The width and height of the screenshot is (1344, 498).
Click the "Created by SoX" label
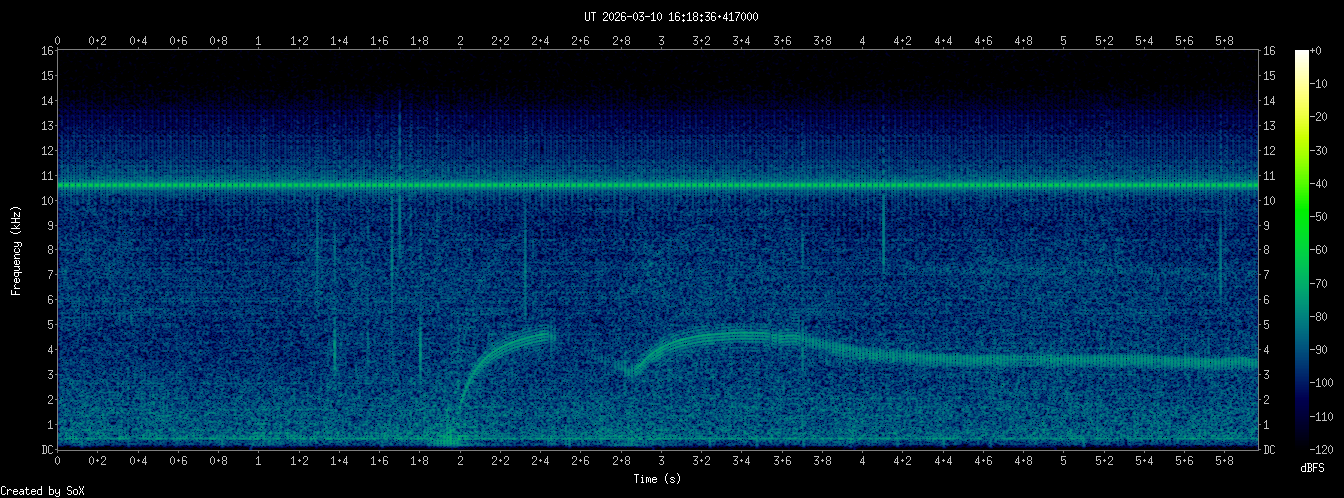point(42,490)
